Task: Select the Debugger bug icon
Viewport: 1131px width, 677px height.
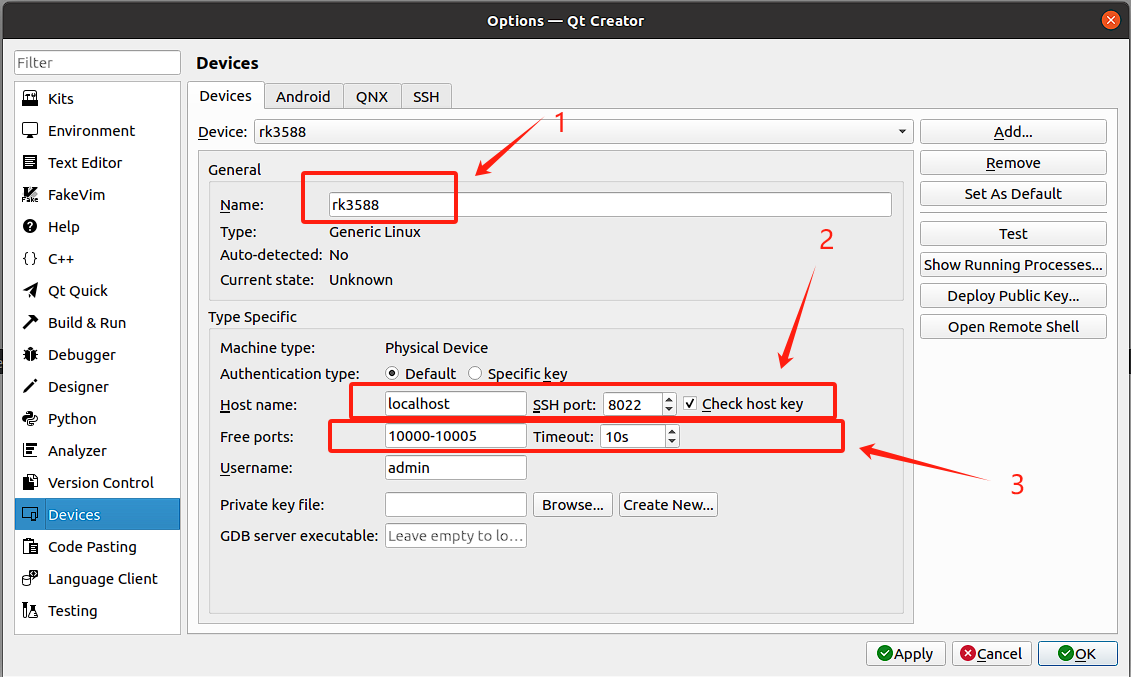Action: click(30, 355)
